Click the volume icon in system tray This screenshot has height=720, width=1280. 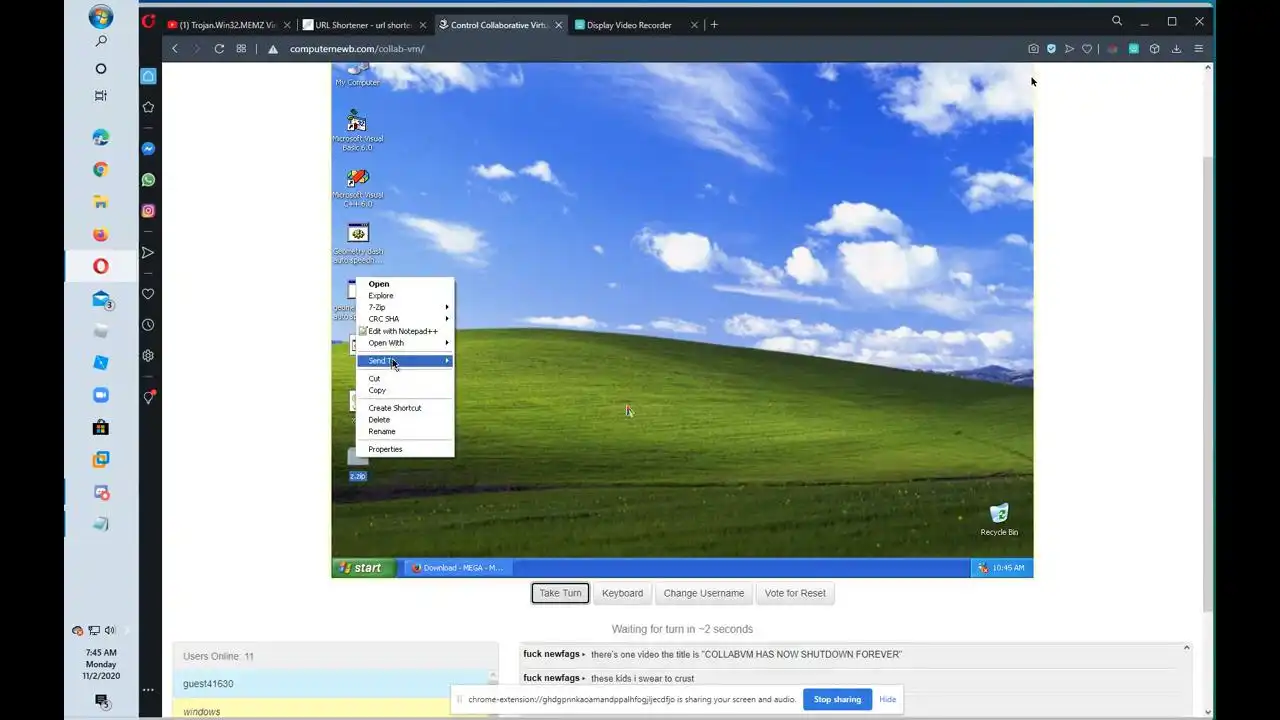pos(110,630)
